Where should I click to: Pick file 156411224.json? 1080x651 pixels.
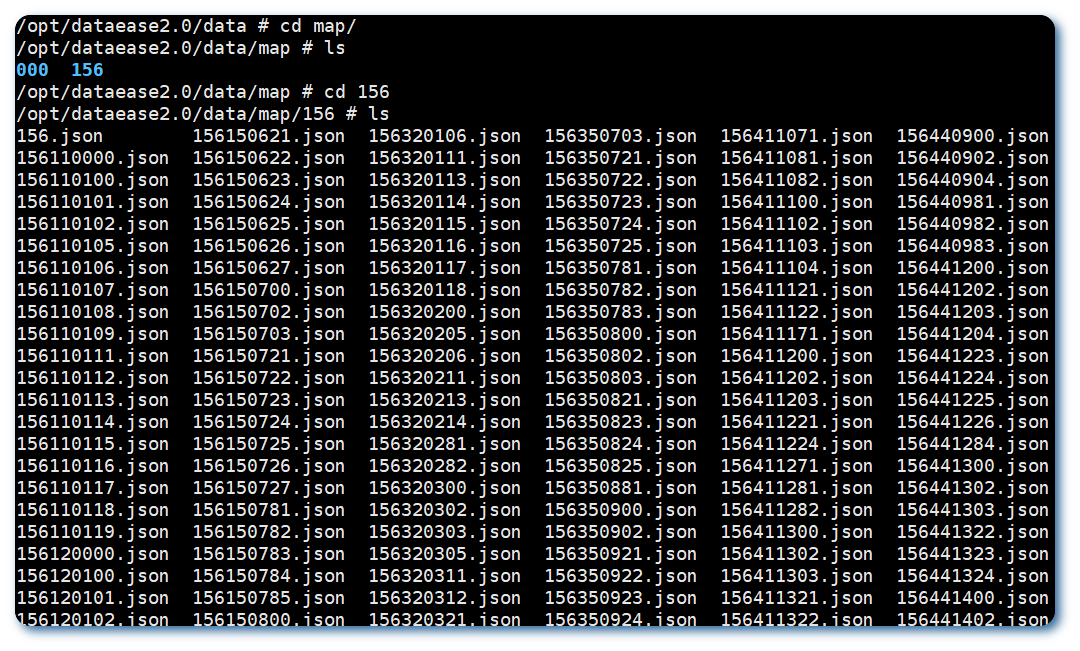[x=797, y=444]
